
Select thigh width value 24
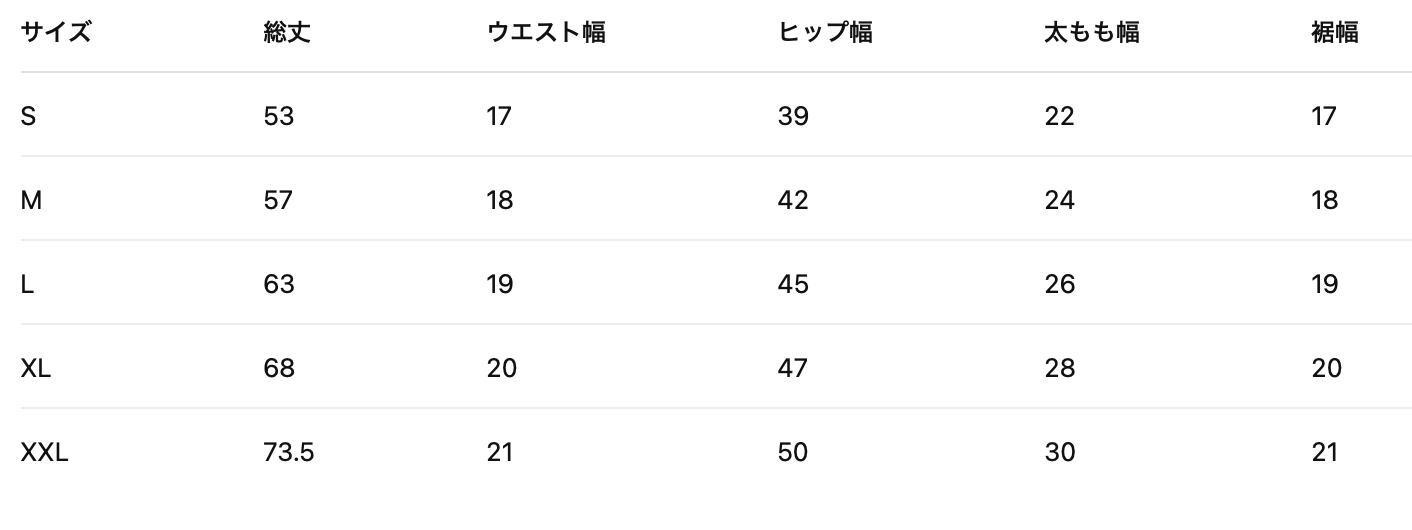point(1059,201)
